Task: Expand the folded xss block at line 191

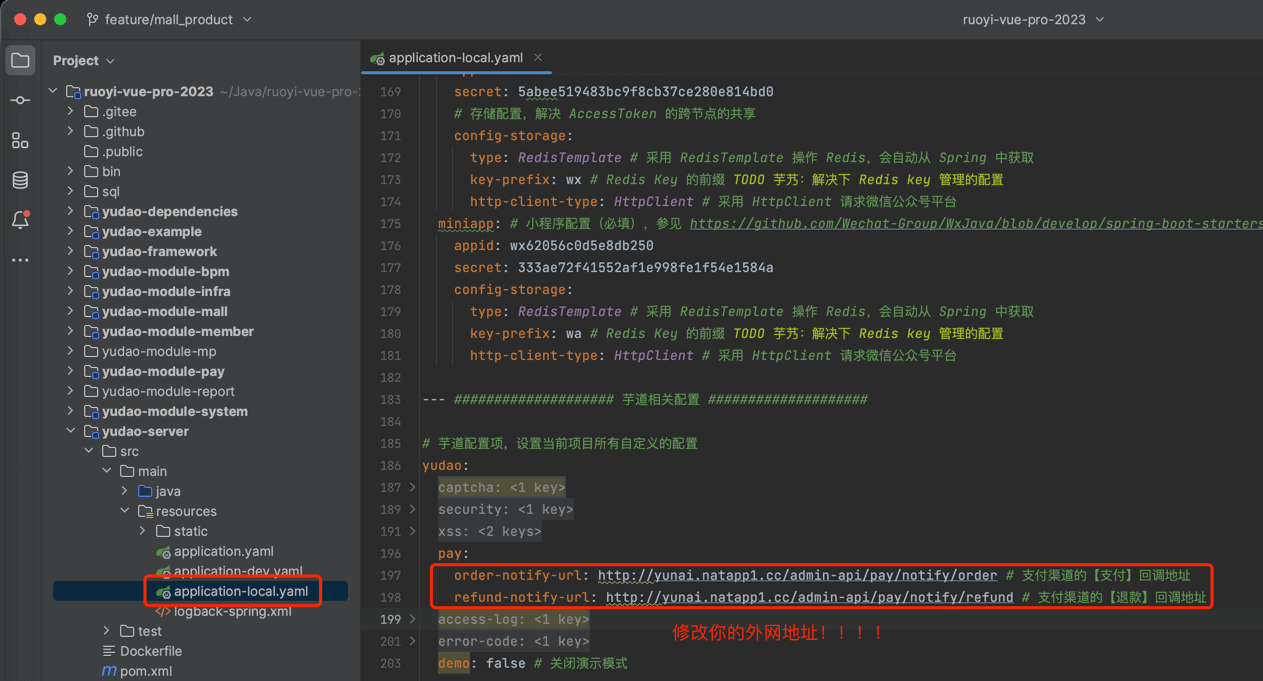Action: tap(412, 531)
